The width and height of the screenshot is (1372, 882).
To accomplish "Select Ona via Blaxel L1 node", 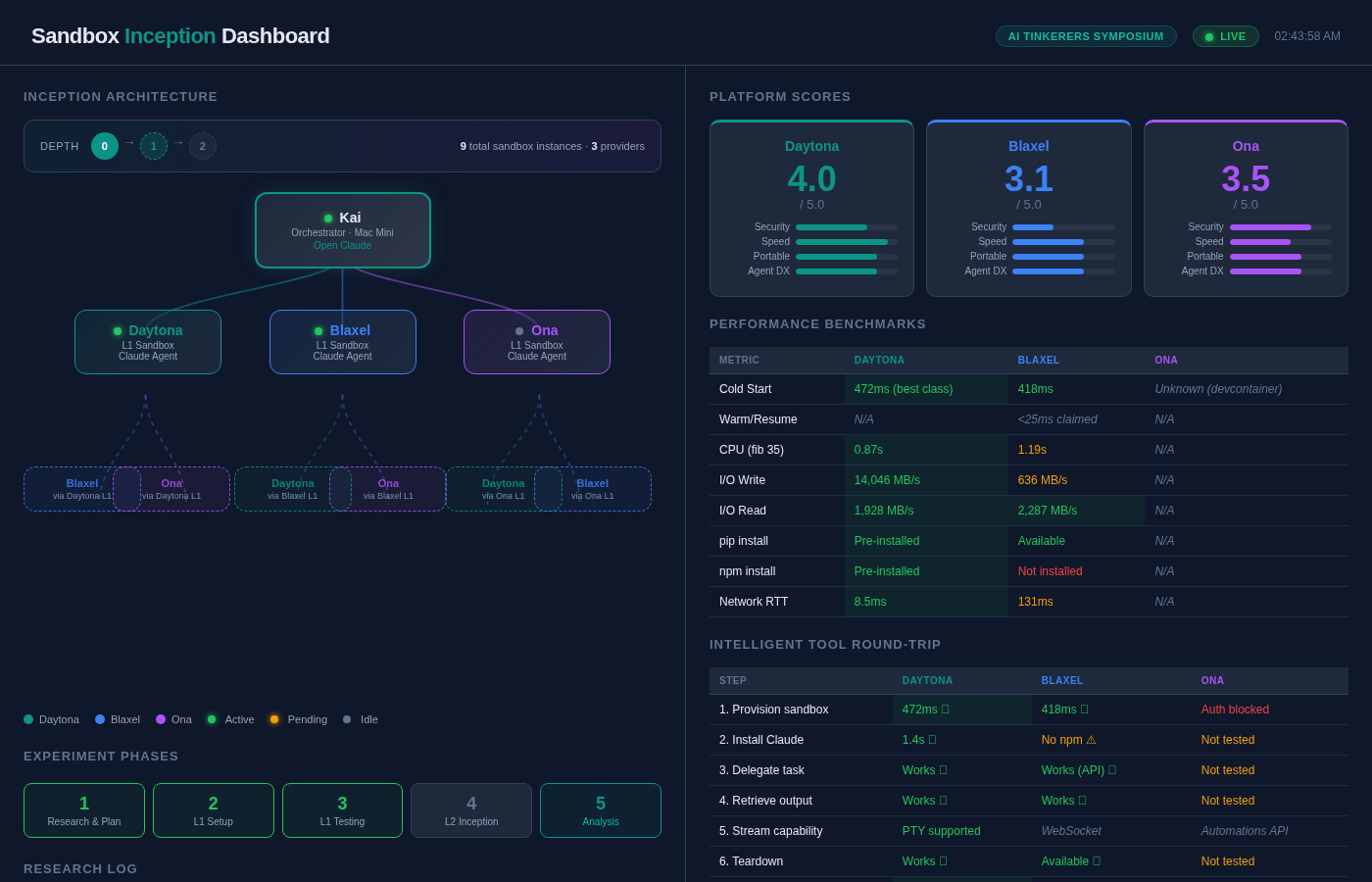I will (x=388, y=489).
